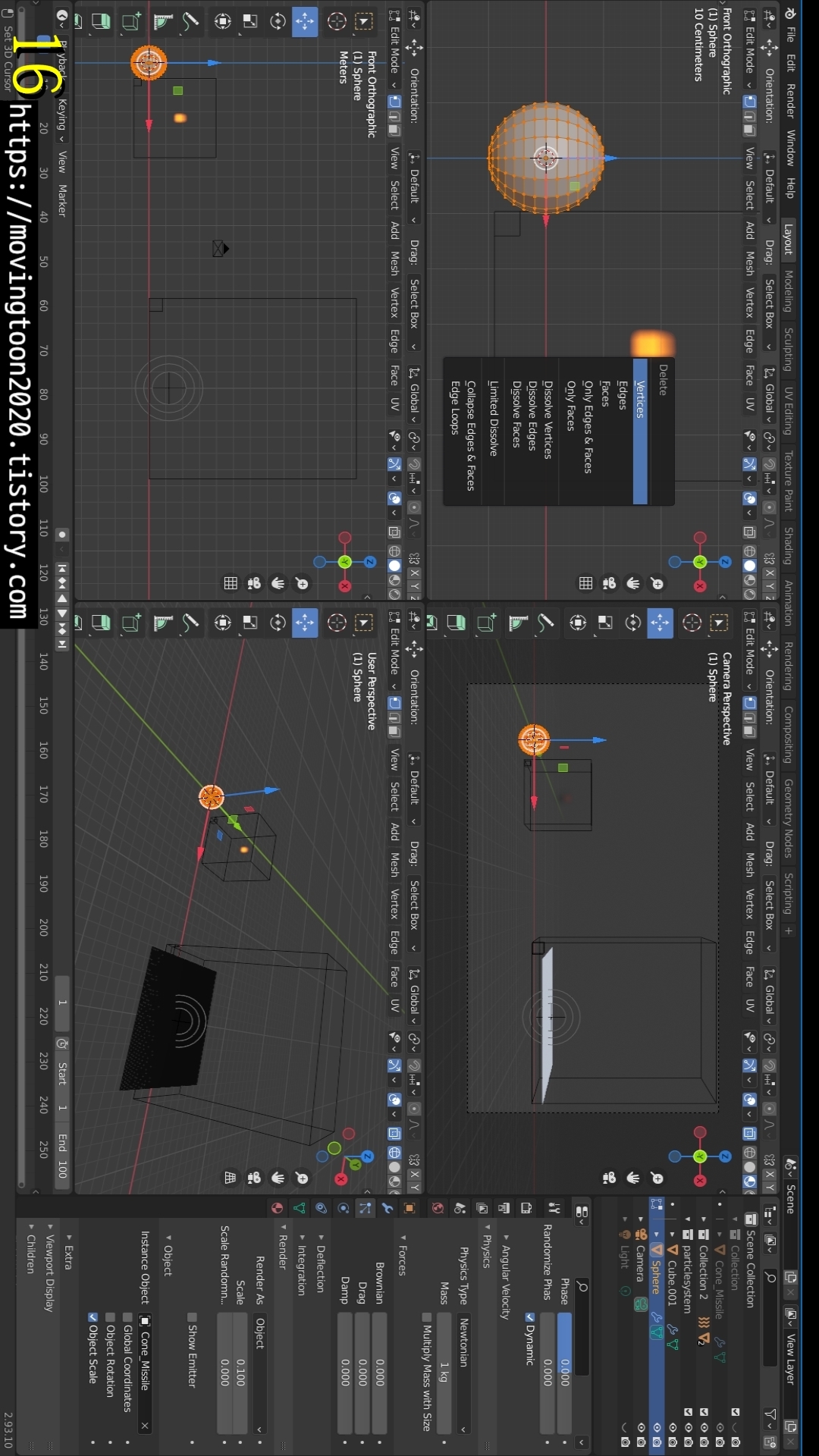This screenshot has width=819, height=1456.
Task: Open Modifiers wrench properties tab
Action: click(388, 1208)
